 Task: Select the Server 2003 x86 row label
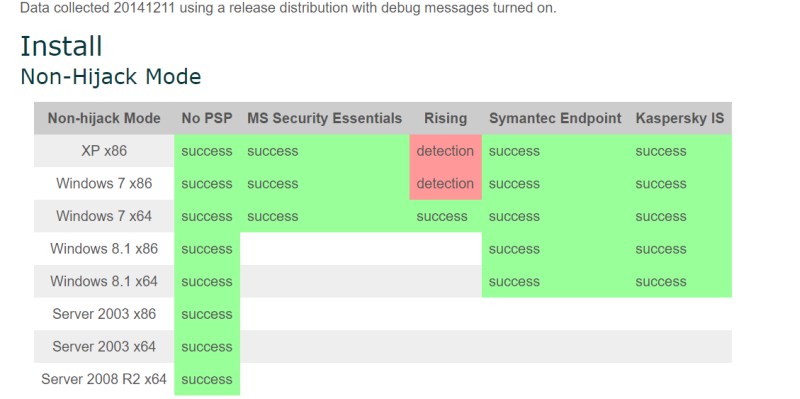(104, 314)
